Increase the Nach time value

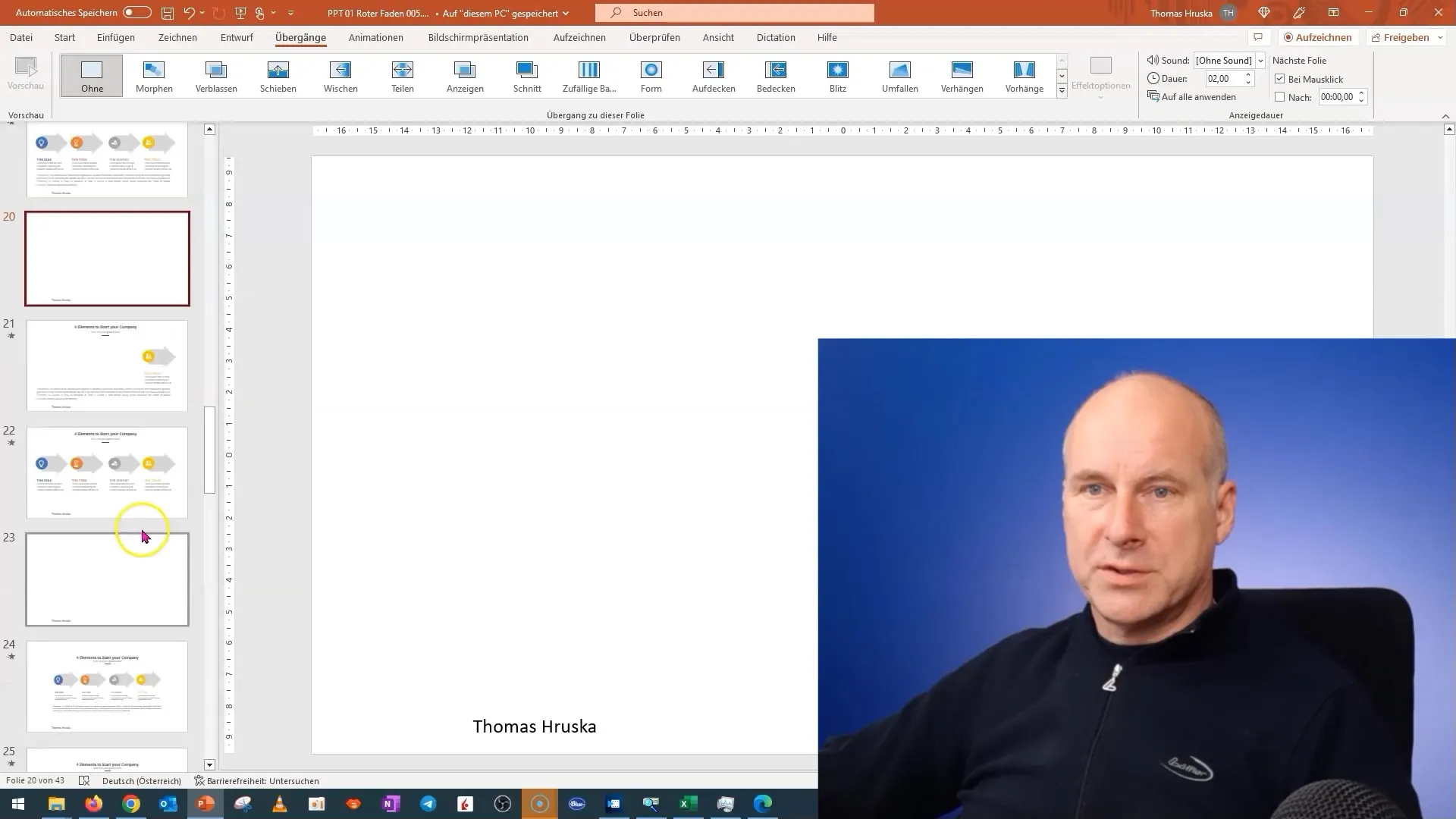[x=1361, y=93]
